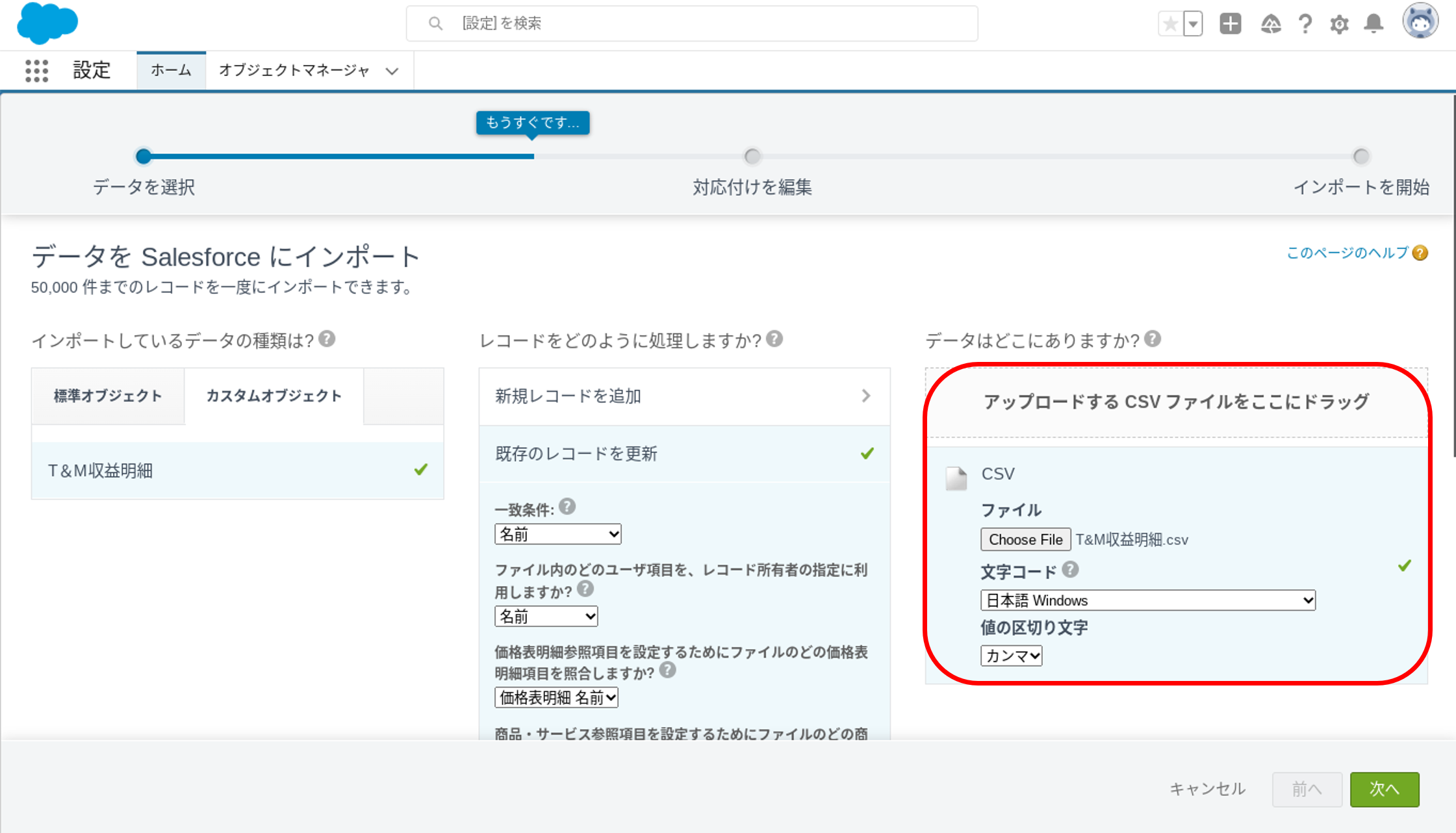The width and height of the screenshot is (1456, 833).
Task: Click help icon beside record owner question
Action: click(585, 589)
